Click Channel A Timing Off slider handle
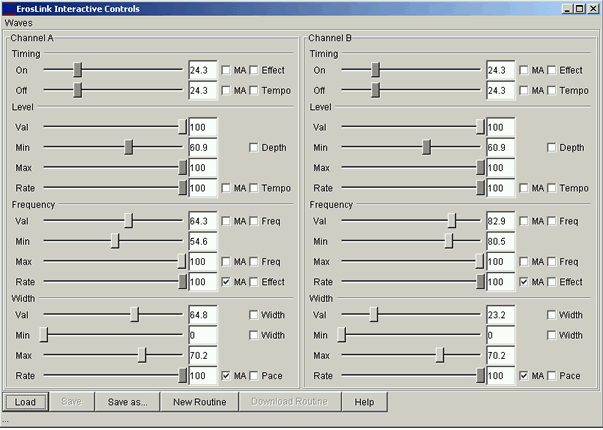This screenshot has height=430, width=603. (78, 90)
